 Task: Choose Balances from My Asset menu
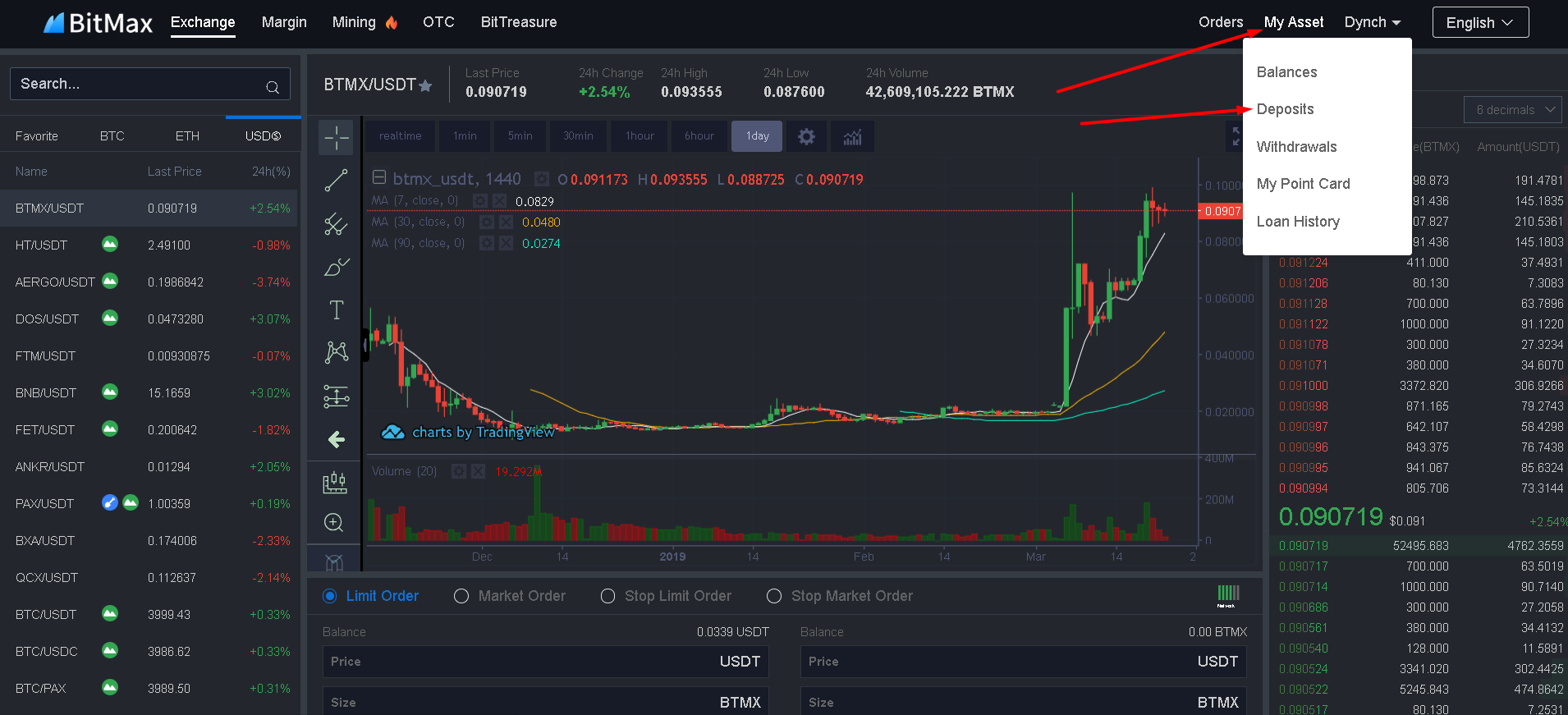pyautogui.click(x=1286, y=72)
